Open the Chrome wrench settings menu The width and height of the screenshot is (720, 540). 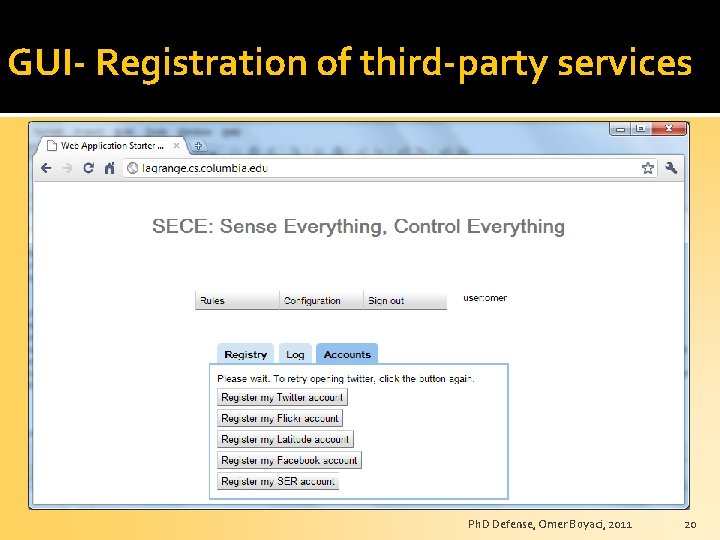[671, 168]
